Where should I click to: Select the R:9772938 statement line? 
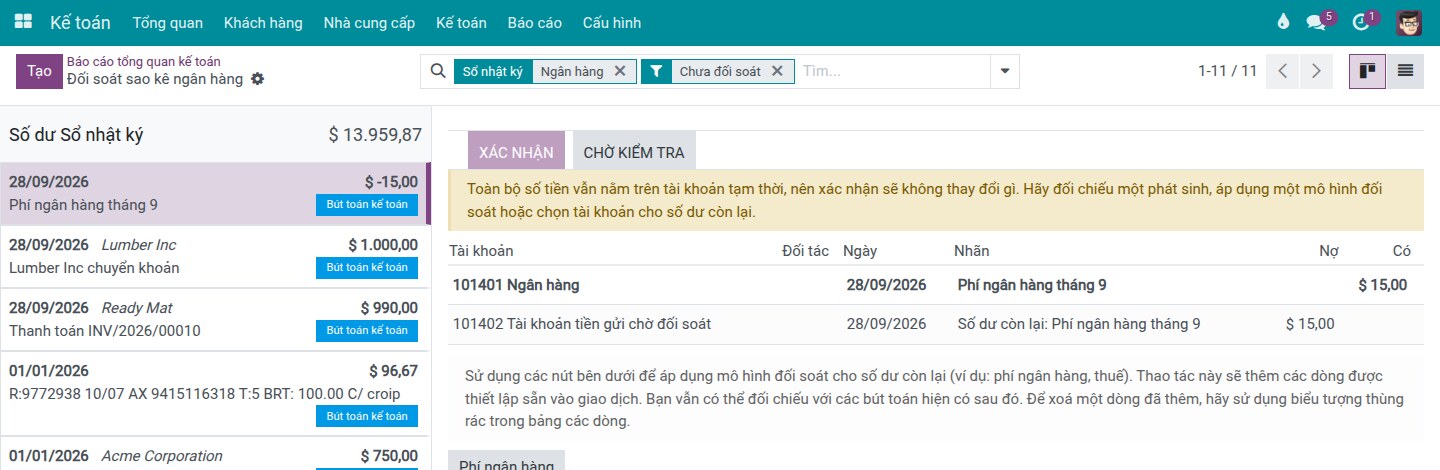214,394
